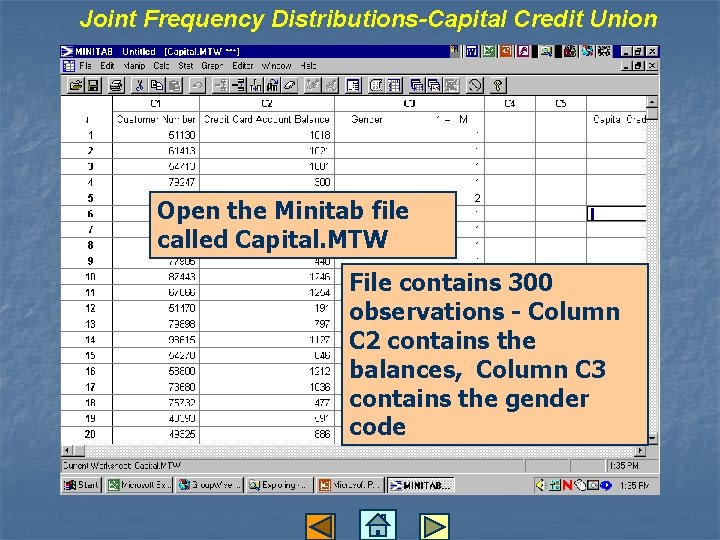Click the Cut scissors icon
The height and width of the screenshot is (540, 720).
[140, 85]
